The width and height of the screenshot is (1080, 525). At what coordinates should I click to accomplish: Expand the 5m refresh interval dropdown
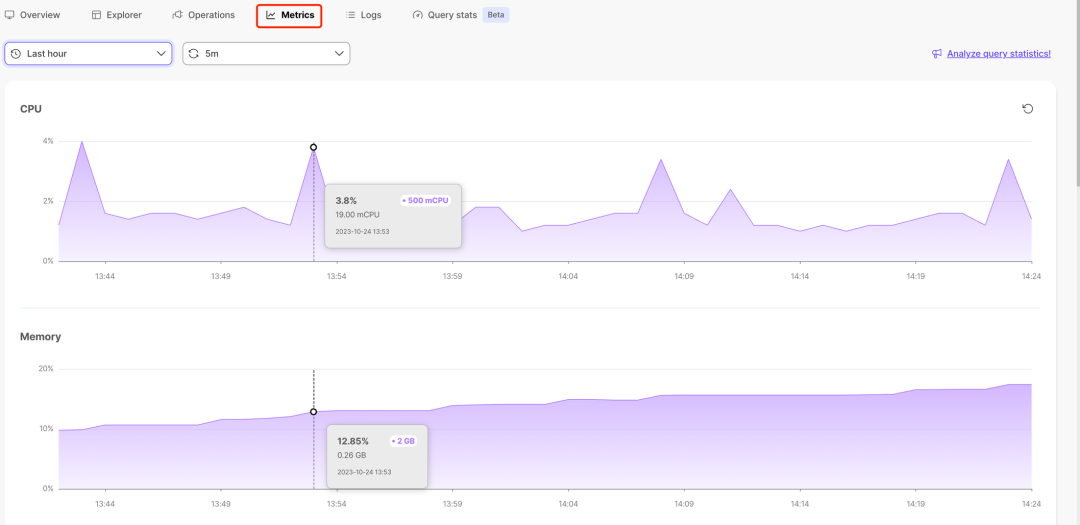tap(266, 53)
